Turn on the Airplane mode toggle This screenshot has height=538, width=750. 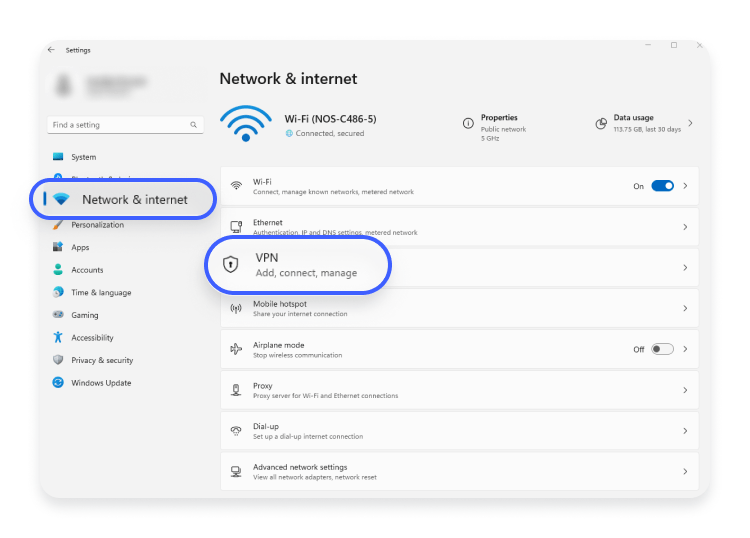(x=662, y=349)
